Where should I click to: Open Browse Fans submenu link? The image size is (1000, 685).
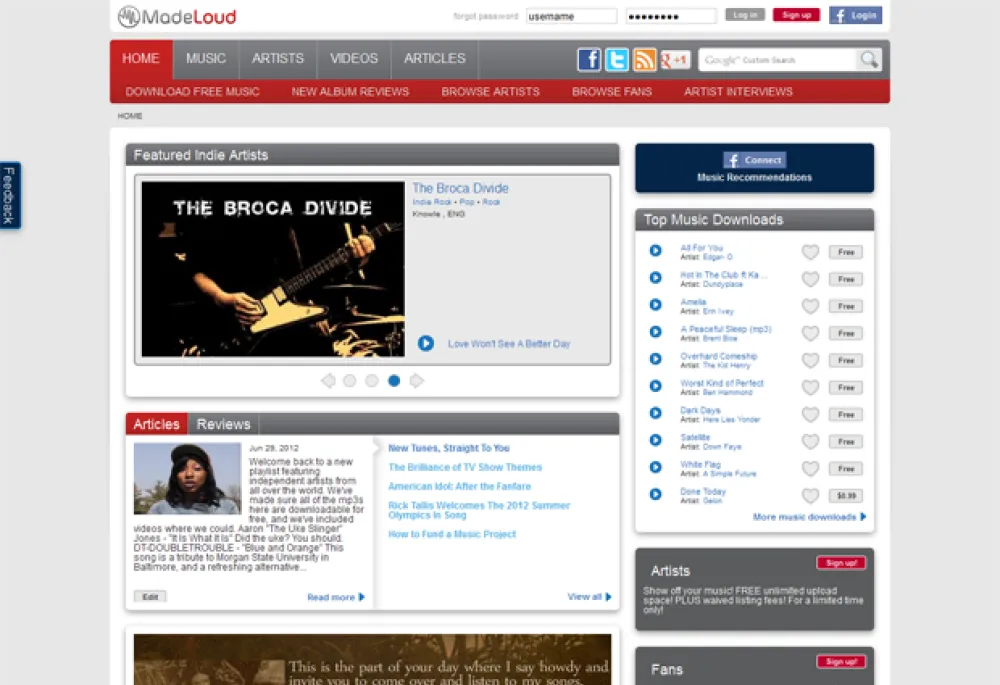pyautogui.click(x=612, y=92)
